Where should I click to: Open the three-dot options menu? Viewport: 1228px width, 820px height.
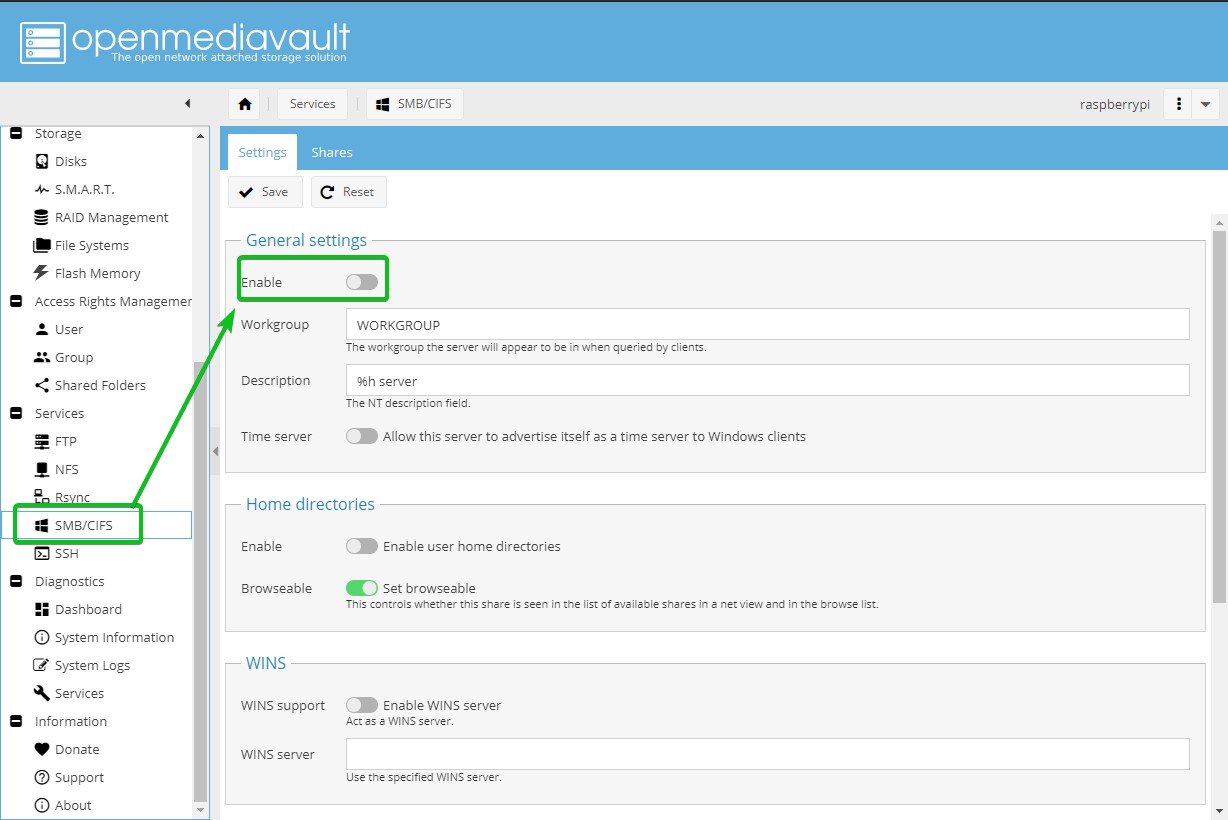click(x=1179, y=104)
